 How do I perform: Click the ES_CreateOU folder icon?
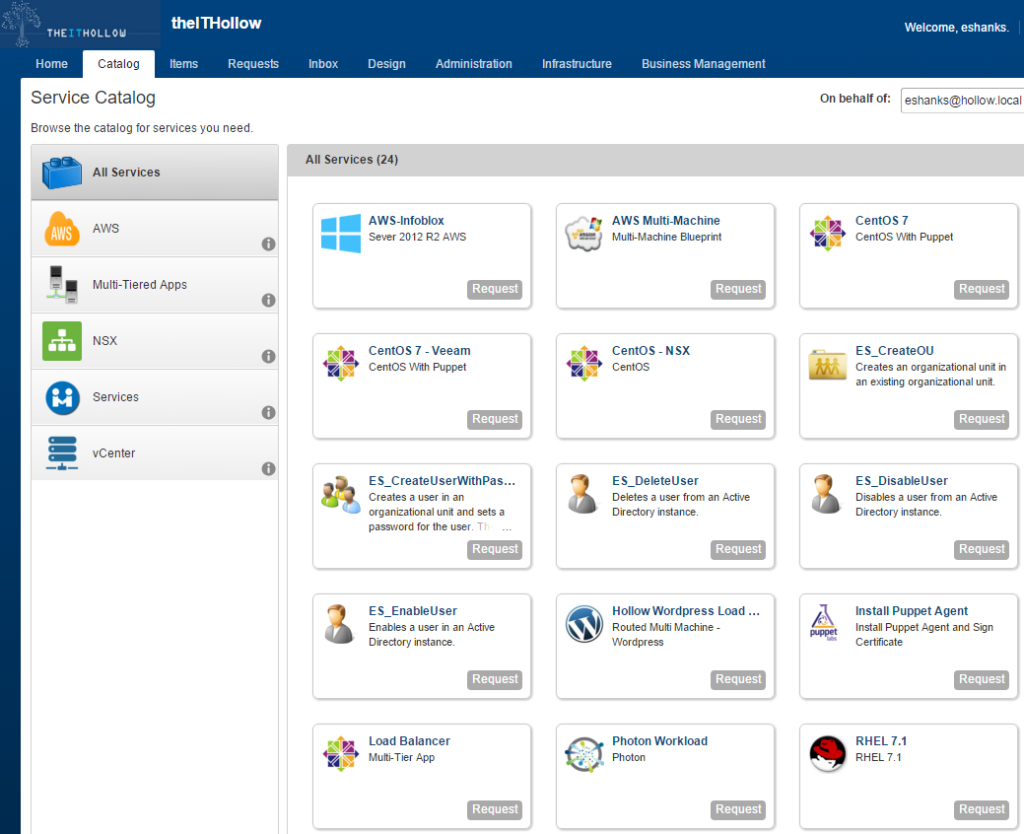[827, 364]
